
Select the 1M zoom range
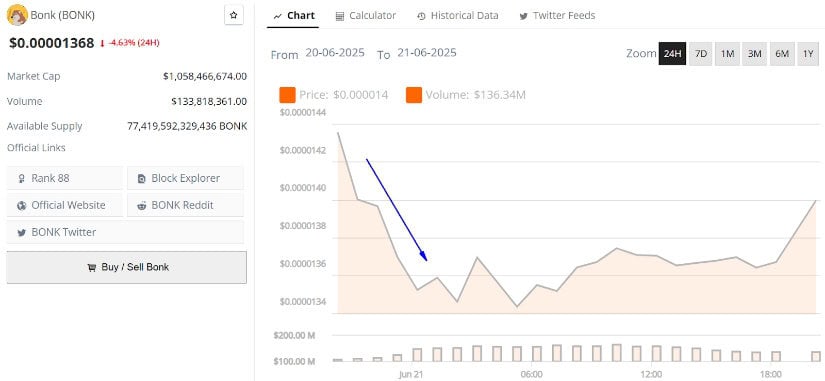pyautogui.click(x=727, y=54)
